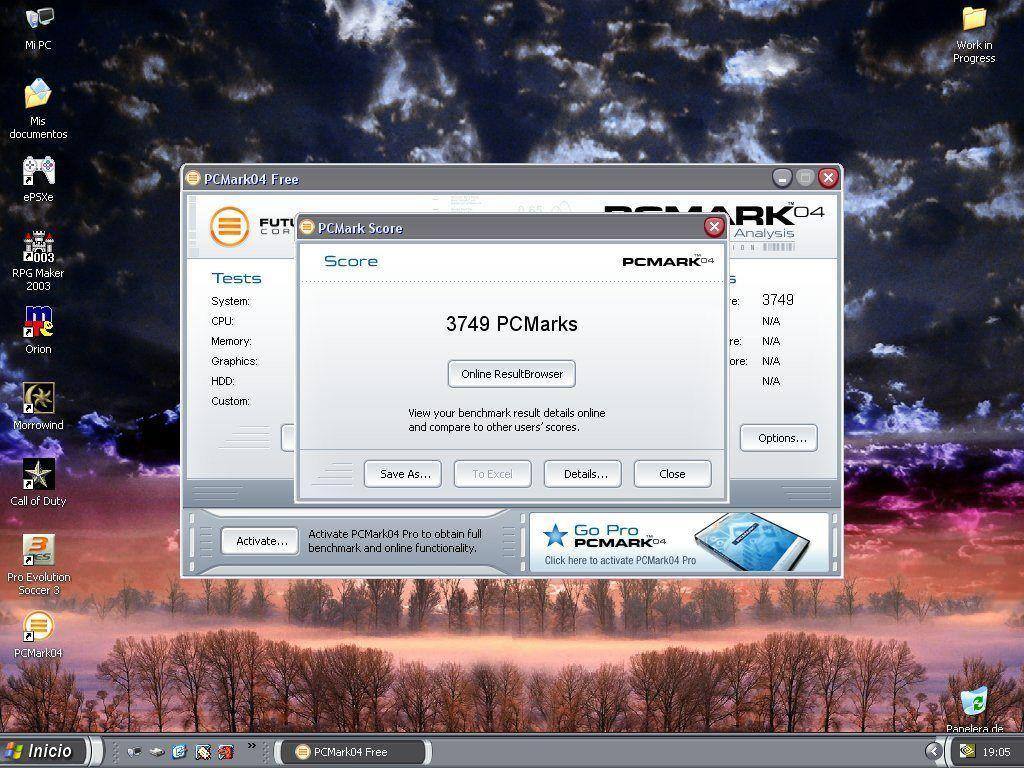Minimize the PCMark04 Free window
The height and width of the screenshot is (768, 1024).
[x=782, y=178]
